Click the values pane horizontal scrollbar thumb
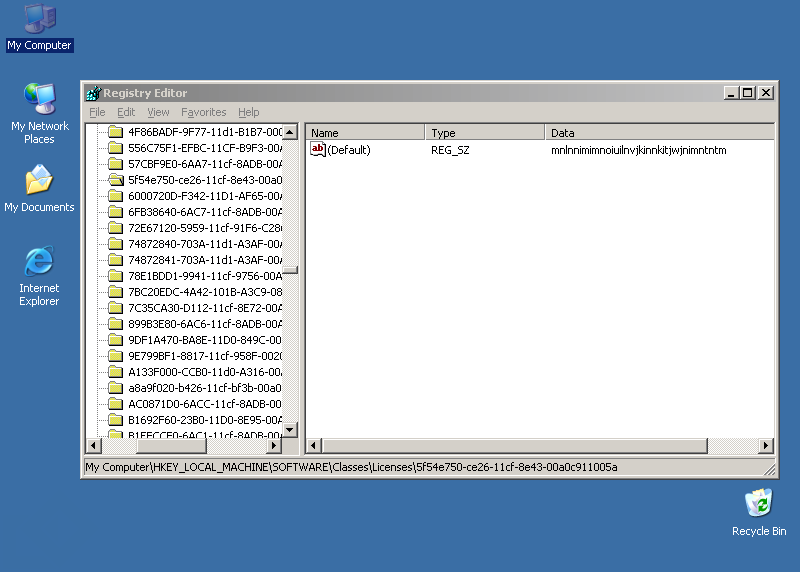800x572 pixels. 514,445
